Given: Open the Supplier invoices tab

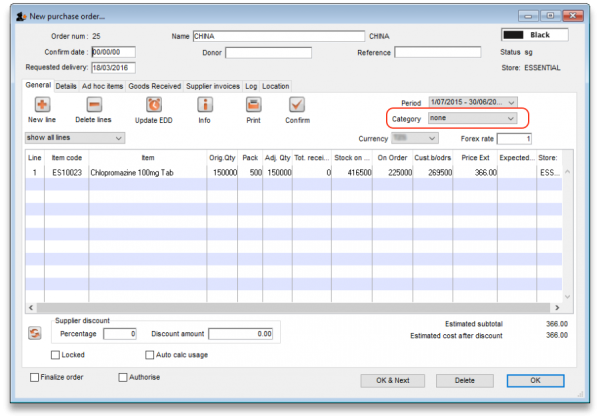Looking at the screenshot, I should coord(213,86).
